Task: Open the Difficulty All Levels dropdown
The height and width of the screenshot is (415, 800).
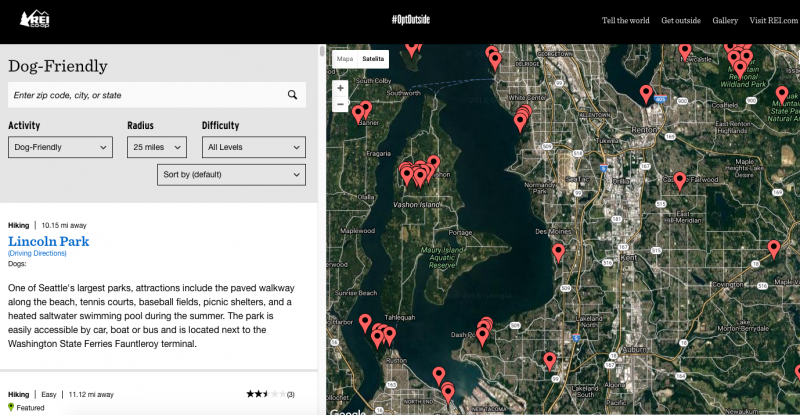Action: tap(254, 147)
